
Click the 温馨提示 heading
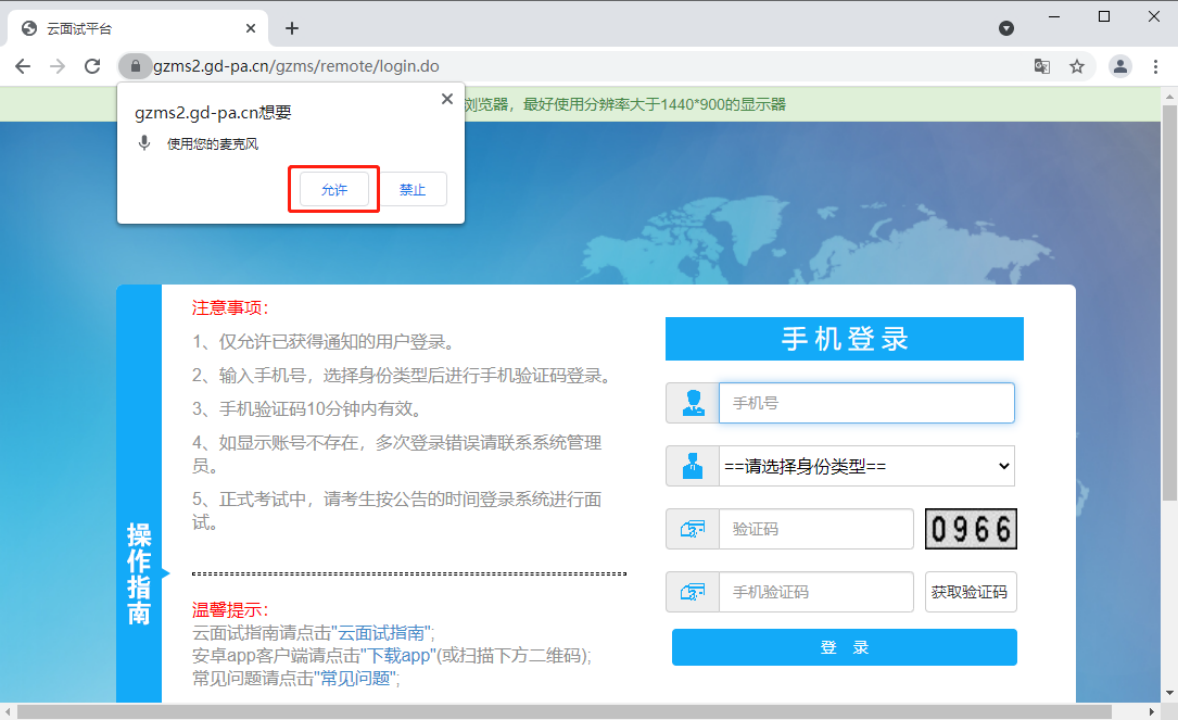(230, 610)
